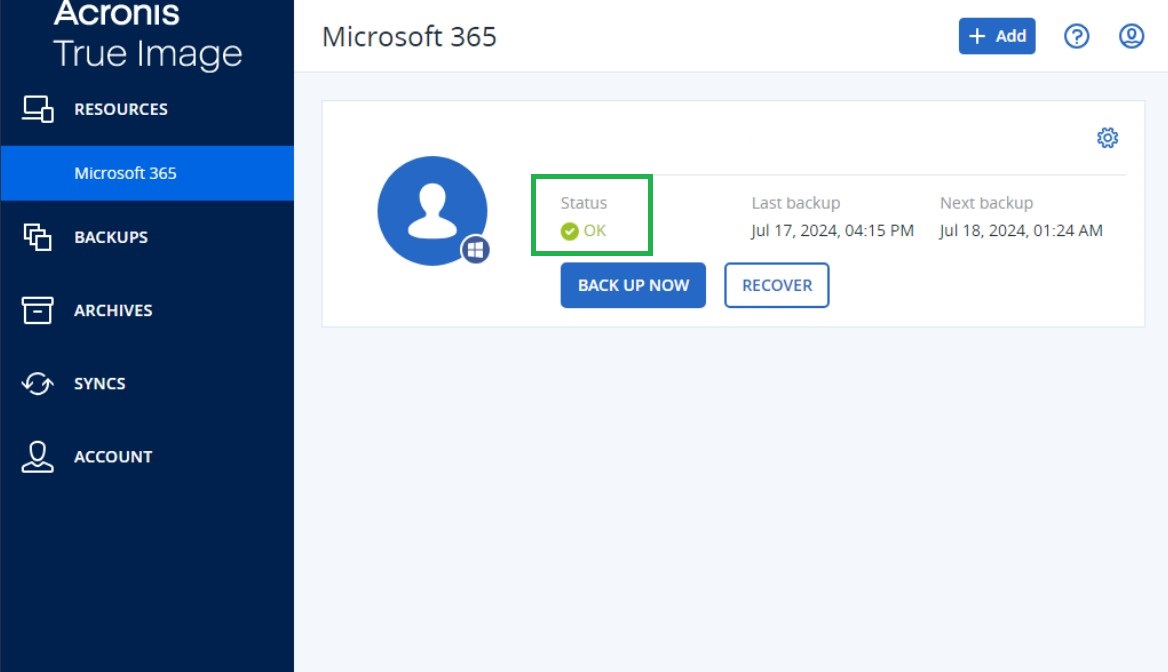This screenshot has height=672, width=1168.
Task: Open the backup settings gear icon
Action: point(1107,138)
